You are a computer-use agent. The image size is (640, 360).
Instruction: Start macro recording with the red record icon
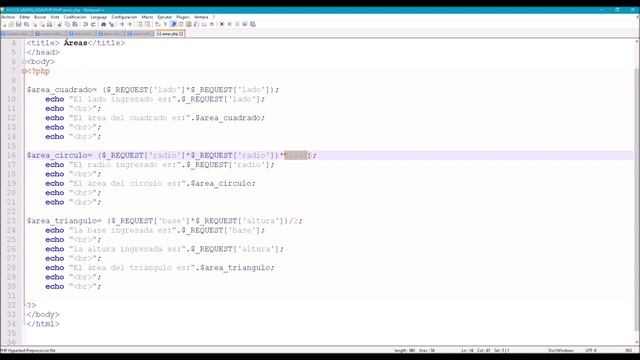coord(222,24)
